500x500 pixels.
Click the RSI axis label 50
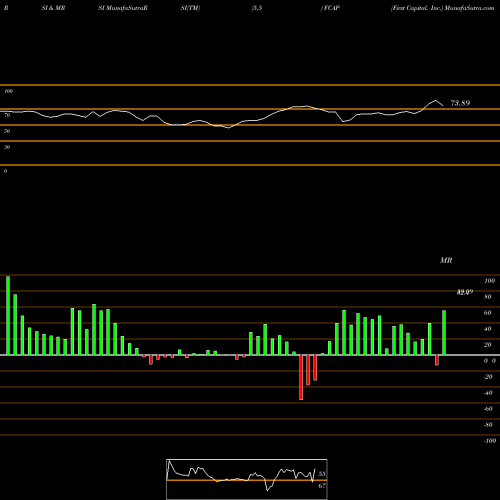coord(7,131)
